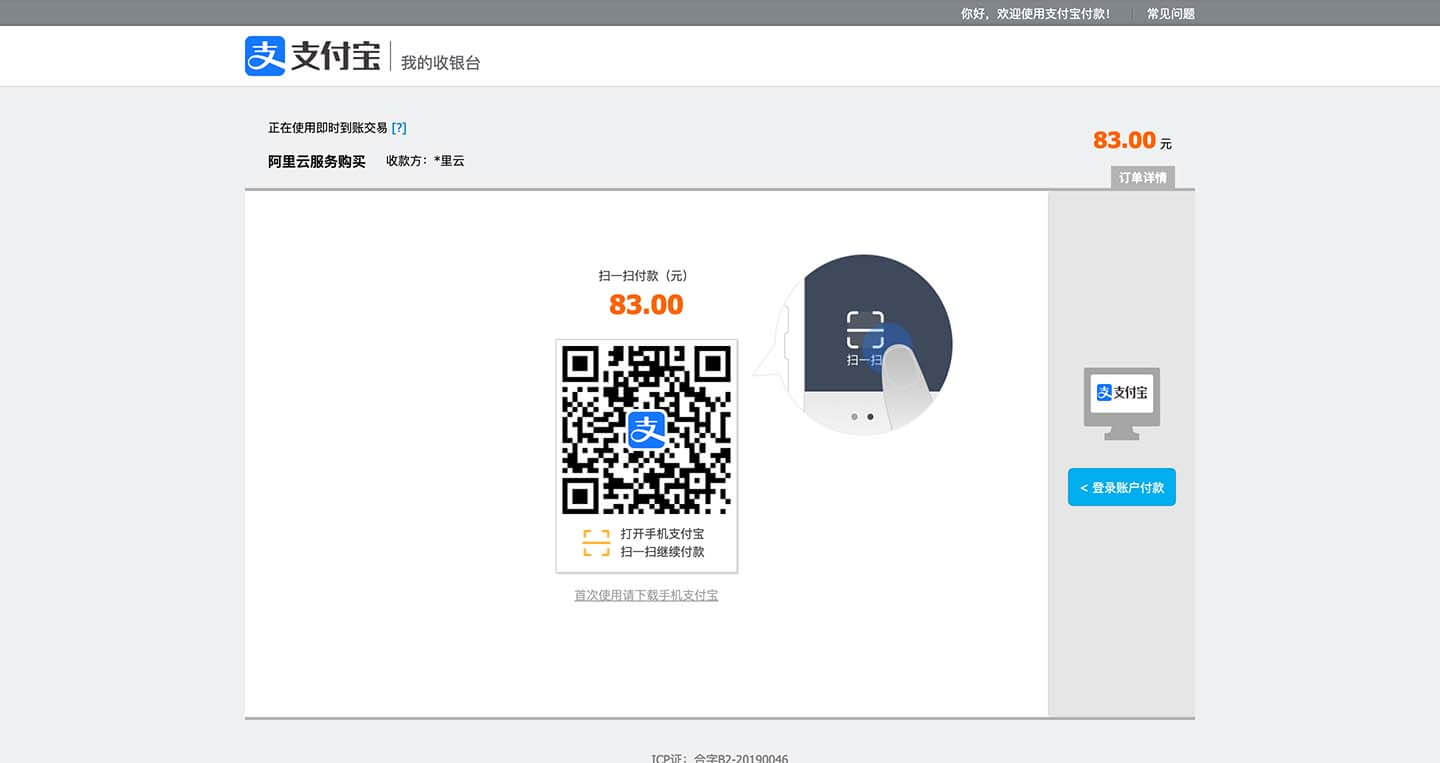The width and height of the screenshot is (1440, 763).
Task: Click 83.00 元 total at top right
Action: coord(1132,140)
